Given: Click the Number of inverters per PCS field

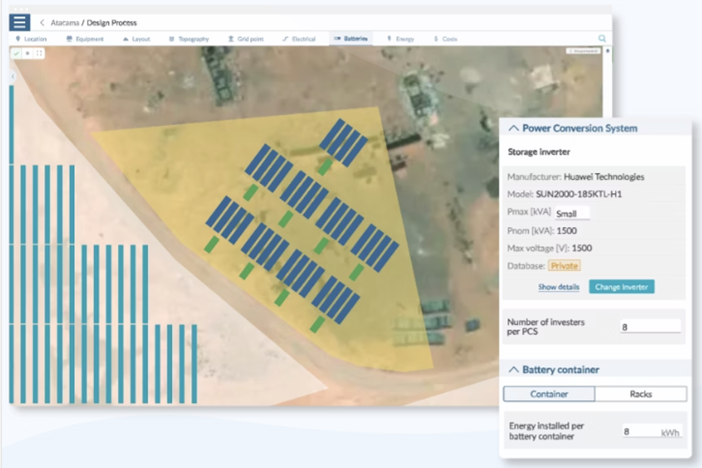Looking at the screenshot, I should click(x=651, y=326).
